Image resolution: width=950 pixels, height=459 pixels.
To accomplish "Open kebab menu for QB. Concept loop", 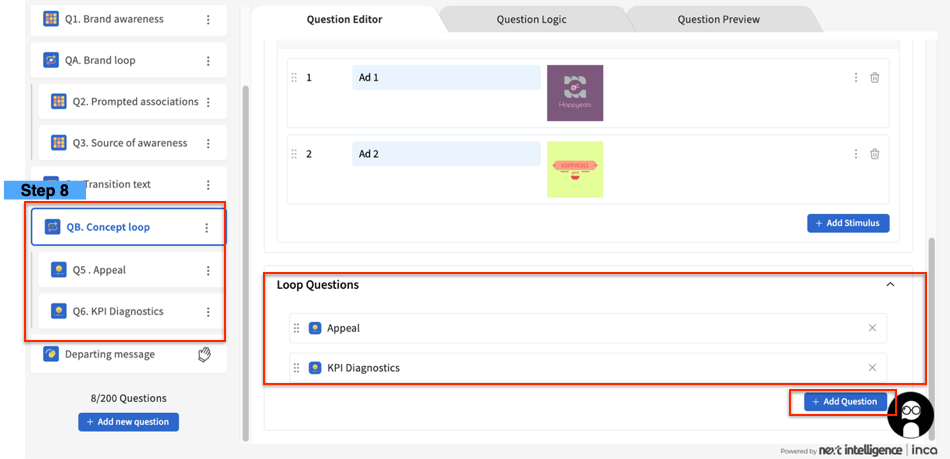I will pos(207,228).
